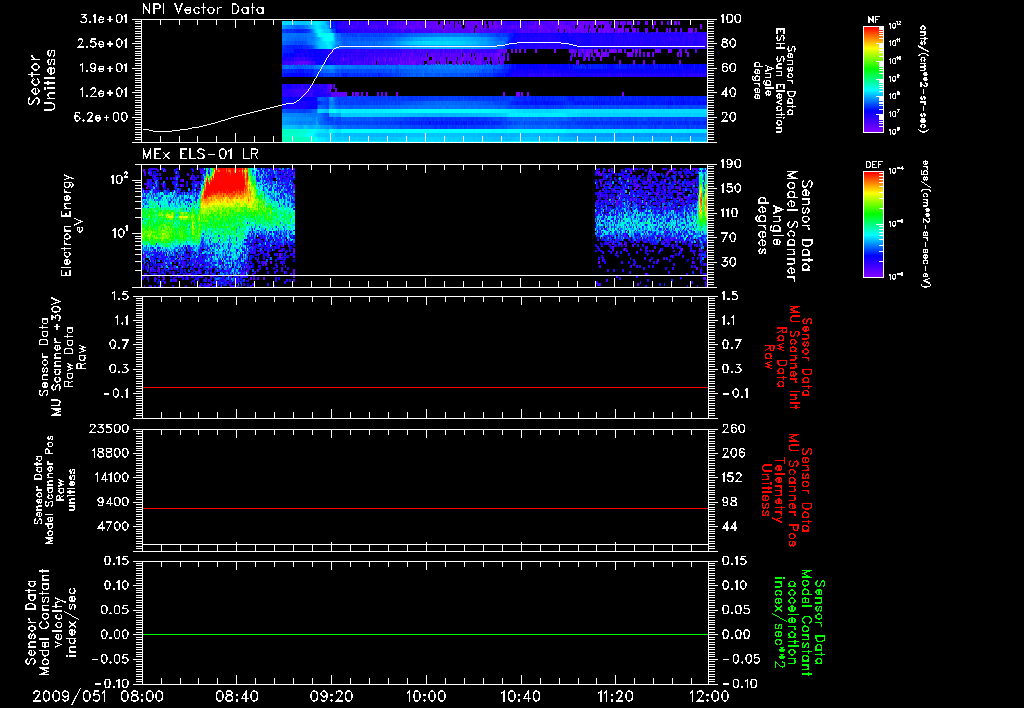Click the '18800' scanner position tick value
Image resolution: width=1024 pixels, height=708 pixels.
point(109,453)
